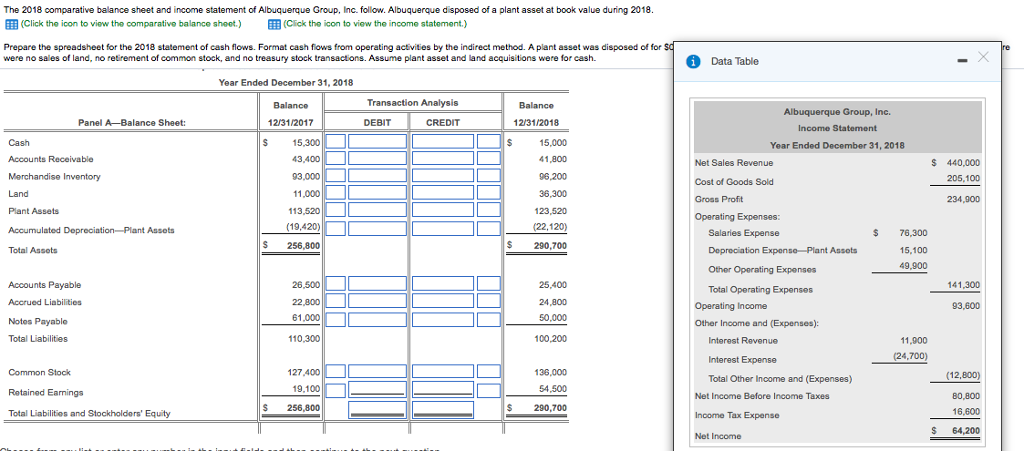Select Plant Assets debit amount field
The image size is (1024, 451).
point(378,210)
